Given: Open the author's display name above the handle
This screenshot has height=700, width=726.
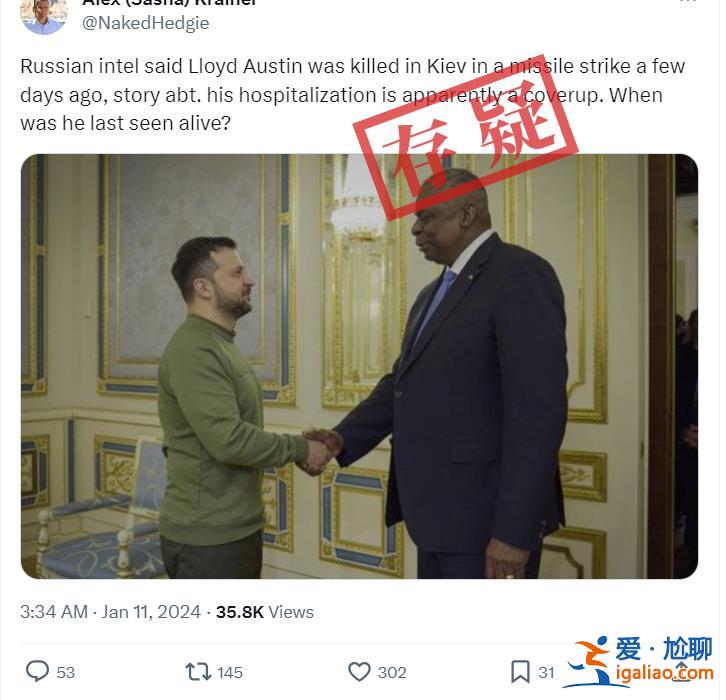Looking at the screenshot, I should (169, 3).
